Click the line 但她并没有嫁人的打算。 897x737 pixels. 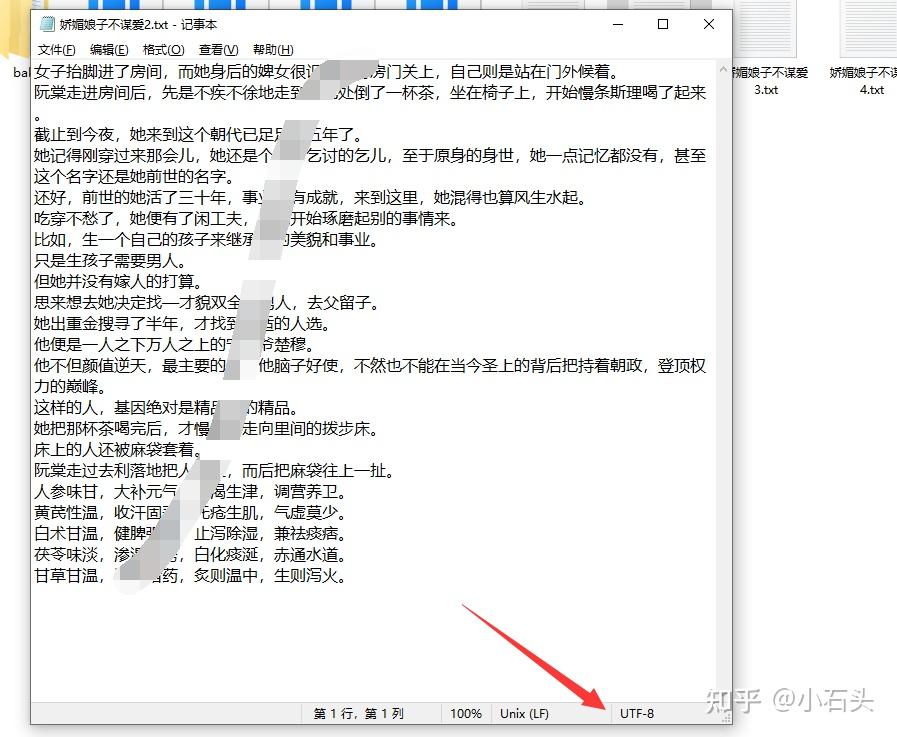tap(118, 282)
